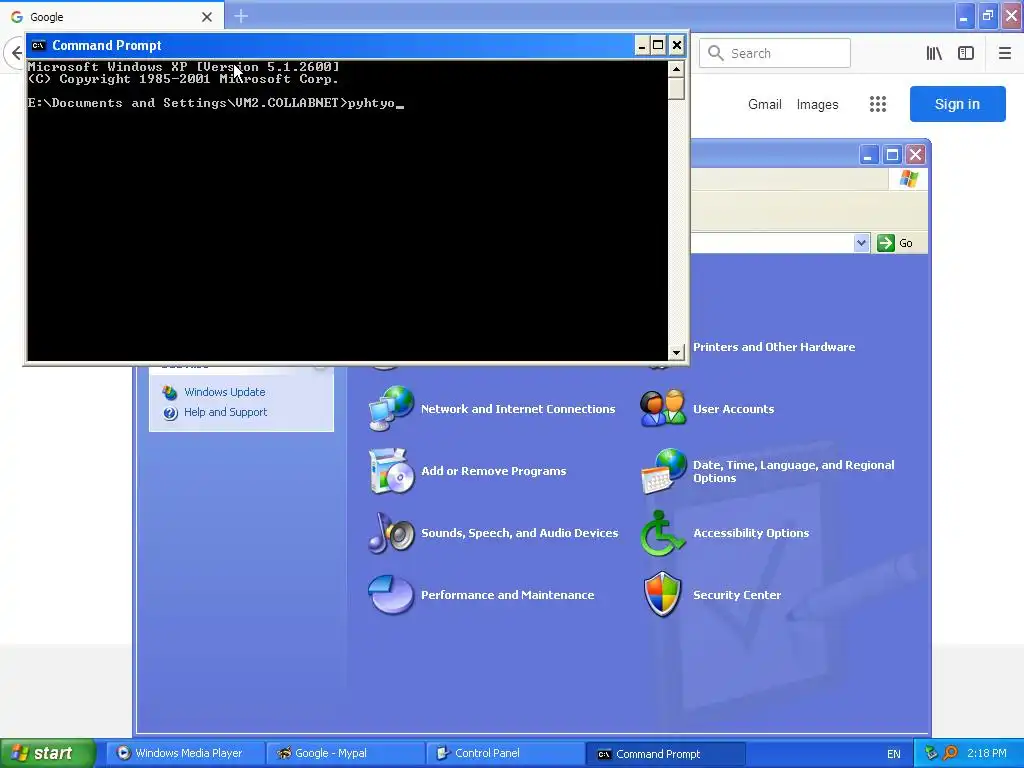
Task: Open Date, Time, Language, Regional Options icon
Action: [663, 471]
